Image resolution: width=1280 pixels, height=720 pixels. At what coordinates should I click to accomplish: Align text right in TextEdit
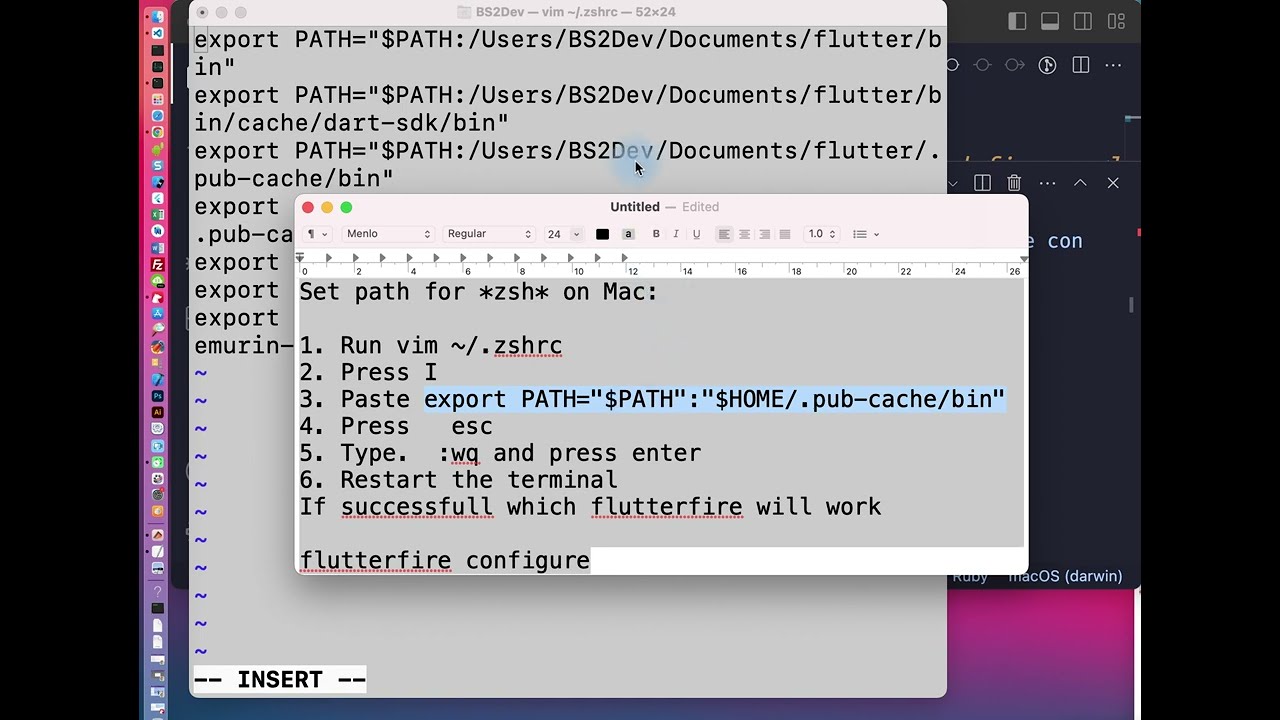[x=765, y=234]
